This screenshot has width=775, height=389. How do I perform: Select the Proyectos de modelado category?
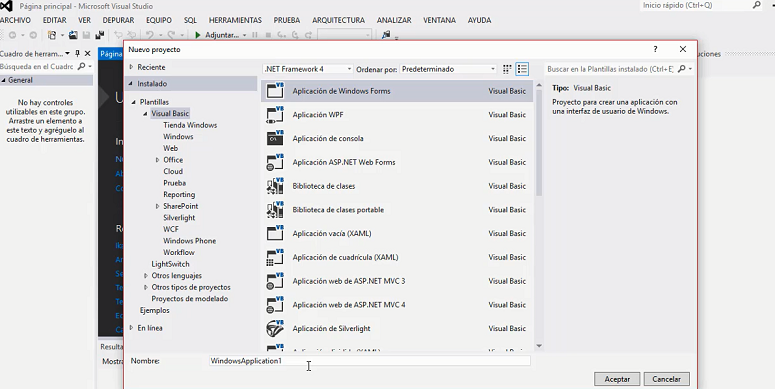(190, 299)
